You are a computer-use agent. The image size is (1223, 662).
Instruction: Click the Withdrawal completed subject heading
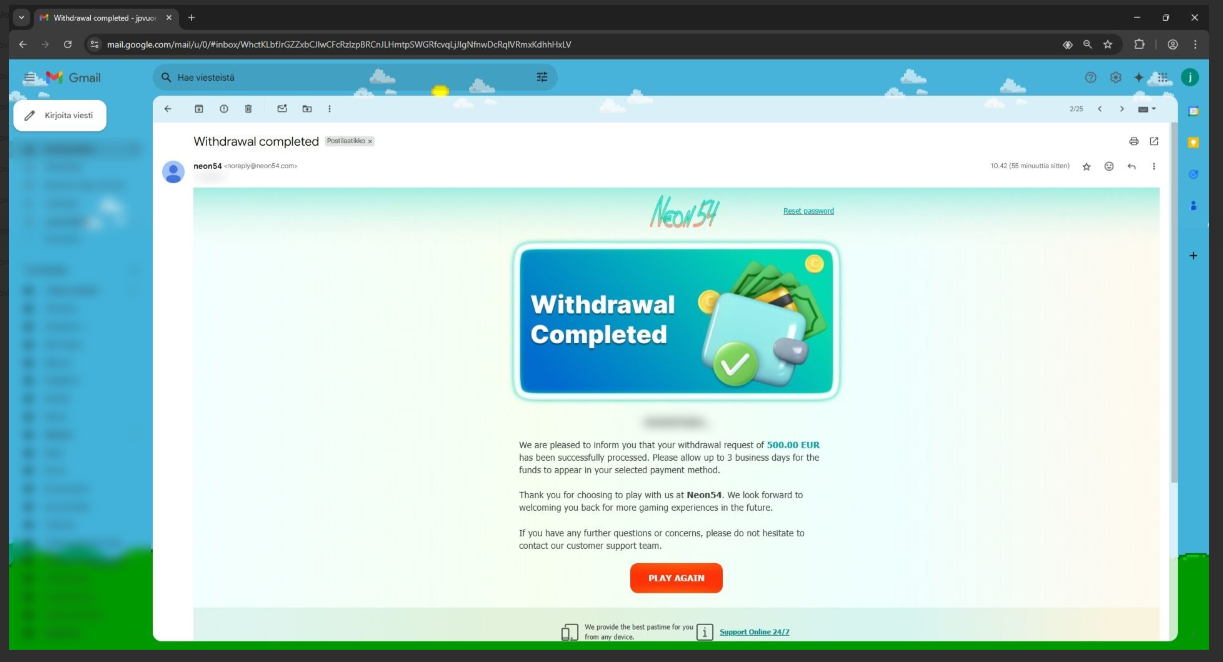[256, 141]
